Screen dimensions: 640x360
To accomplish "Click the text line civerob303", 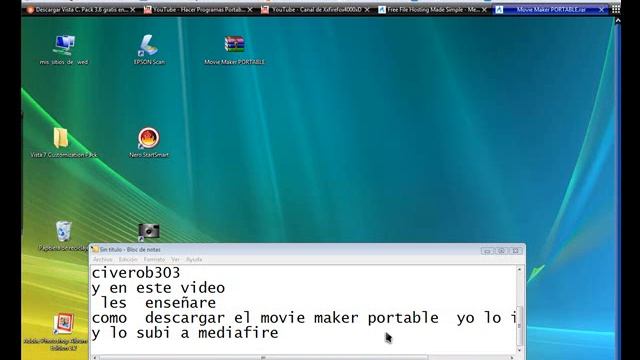I will click(136, 273).
